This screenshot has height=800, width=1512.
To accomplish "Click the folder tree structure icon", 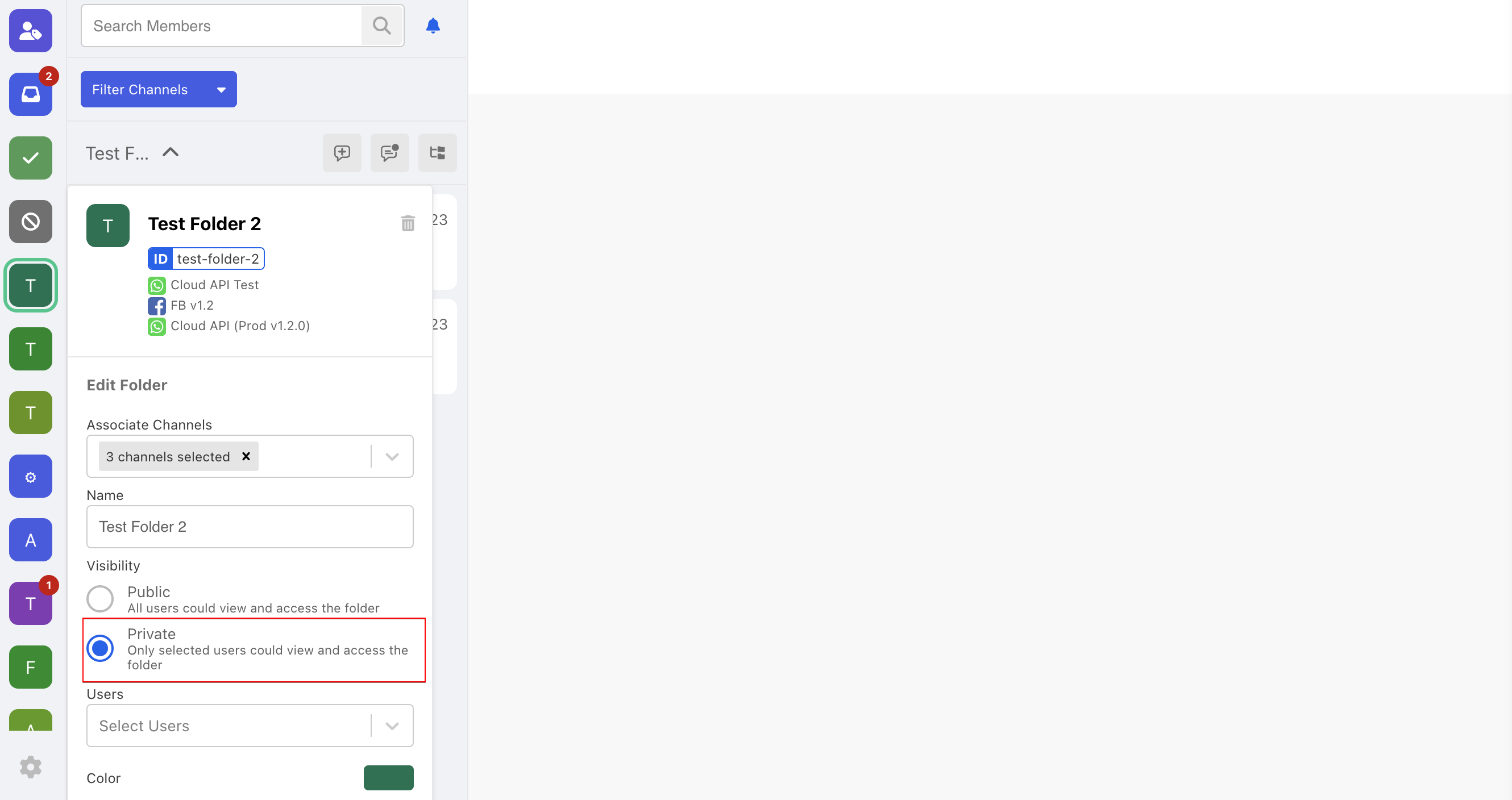I will pyautogui.click(x=437, y=153).
